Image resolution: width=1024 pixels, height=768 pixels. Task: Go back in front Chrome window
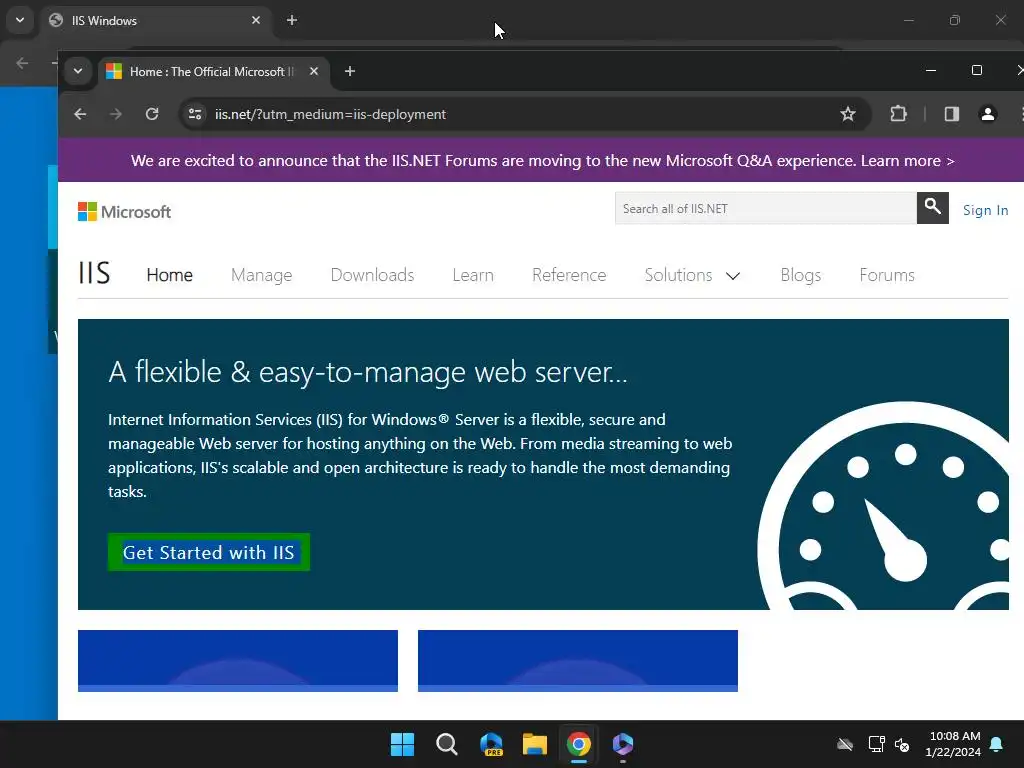point(80,114)
